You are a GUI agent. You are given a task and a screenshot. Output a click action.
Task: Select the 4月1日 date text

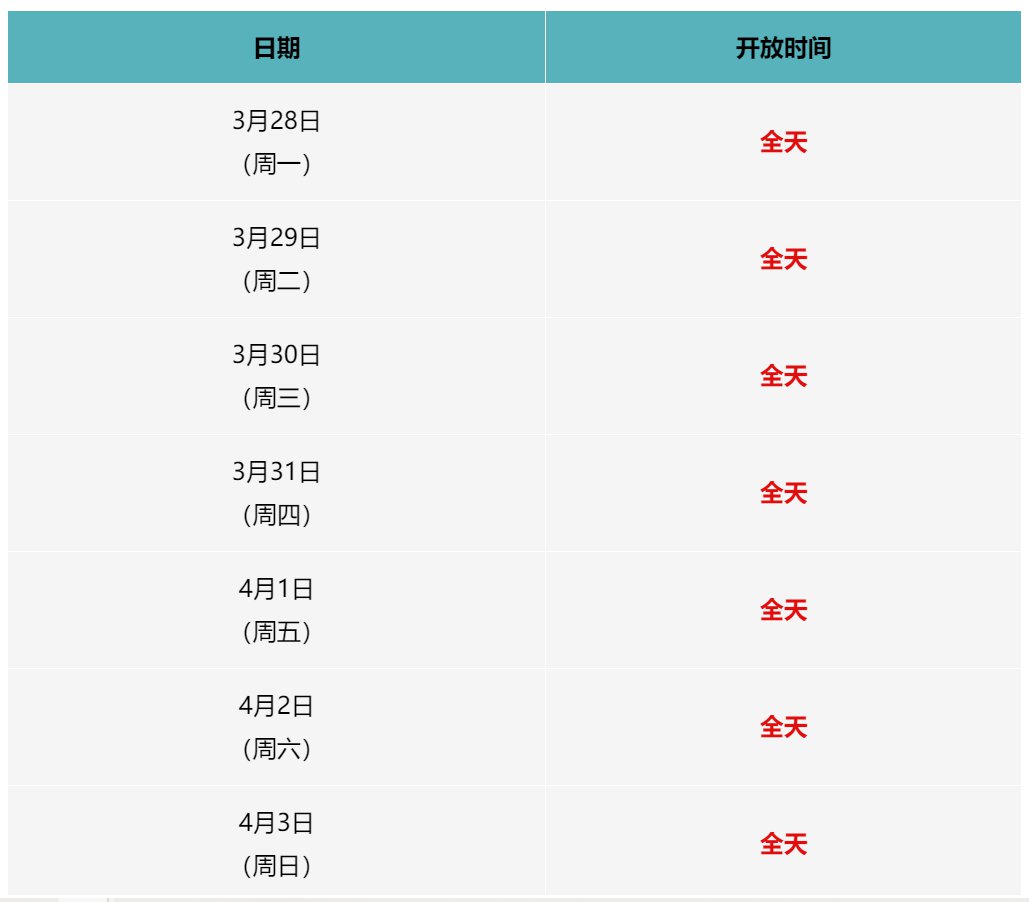276,589
